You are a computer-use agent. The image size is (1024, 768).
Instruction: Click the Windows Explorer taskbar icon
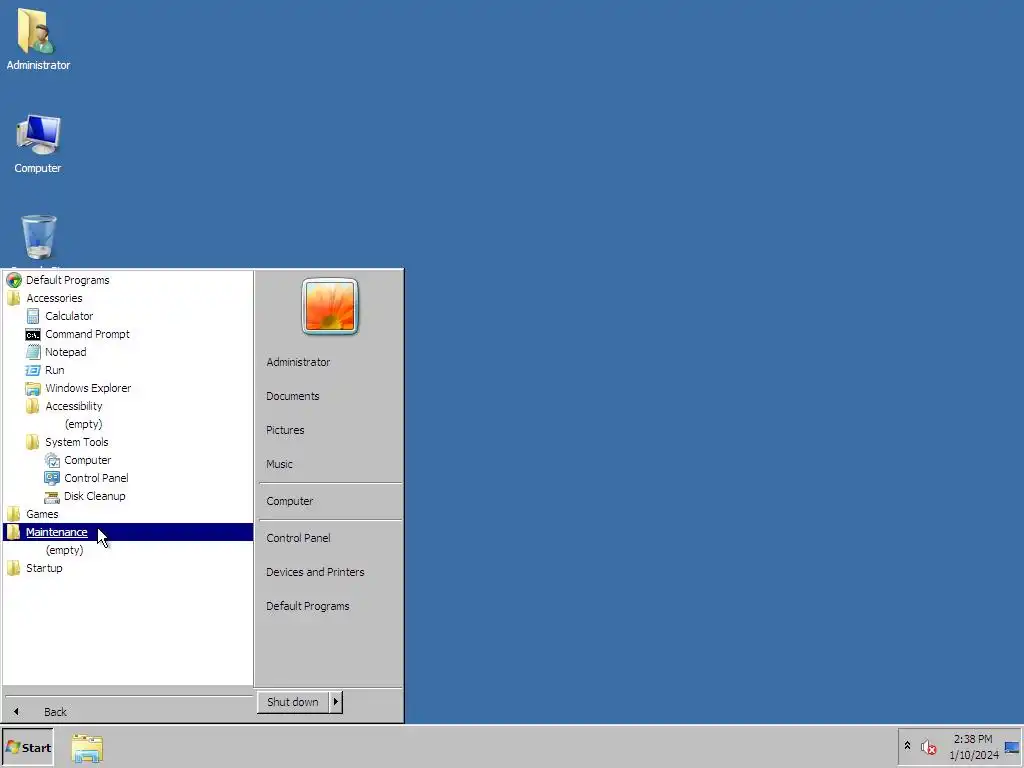coord(87,748)
